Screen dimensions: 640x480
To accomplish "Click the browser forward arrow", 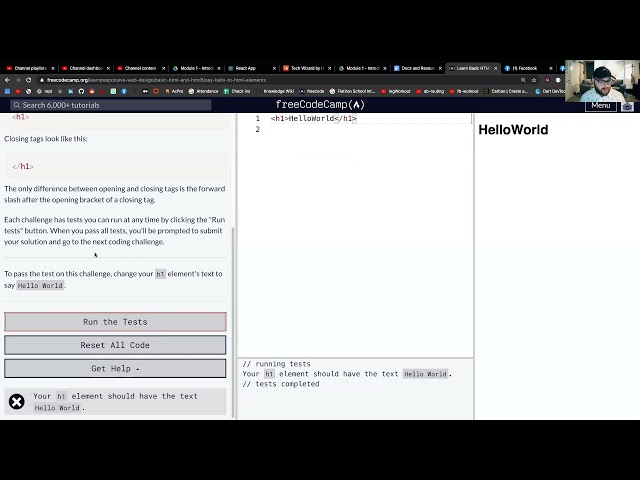I will (18, 80).
